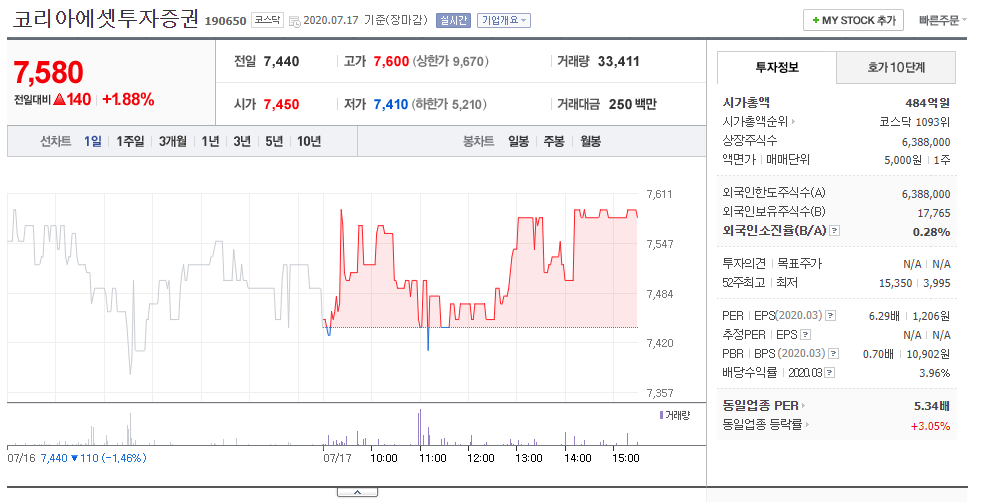Click the 시가 7,450 value
981x502 pixels.
(282, 105)
